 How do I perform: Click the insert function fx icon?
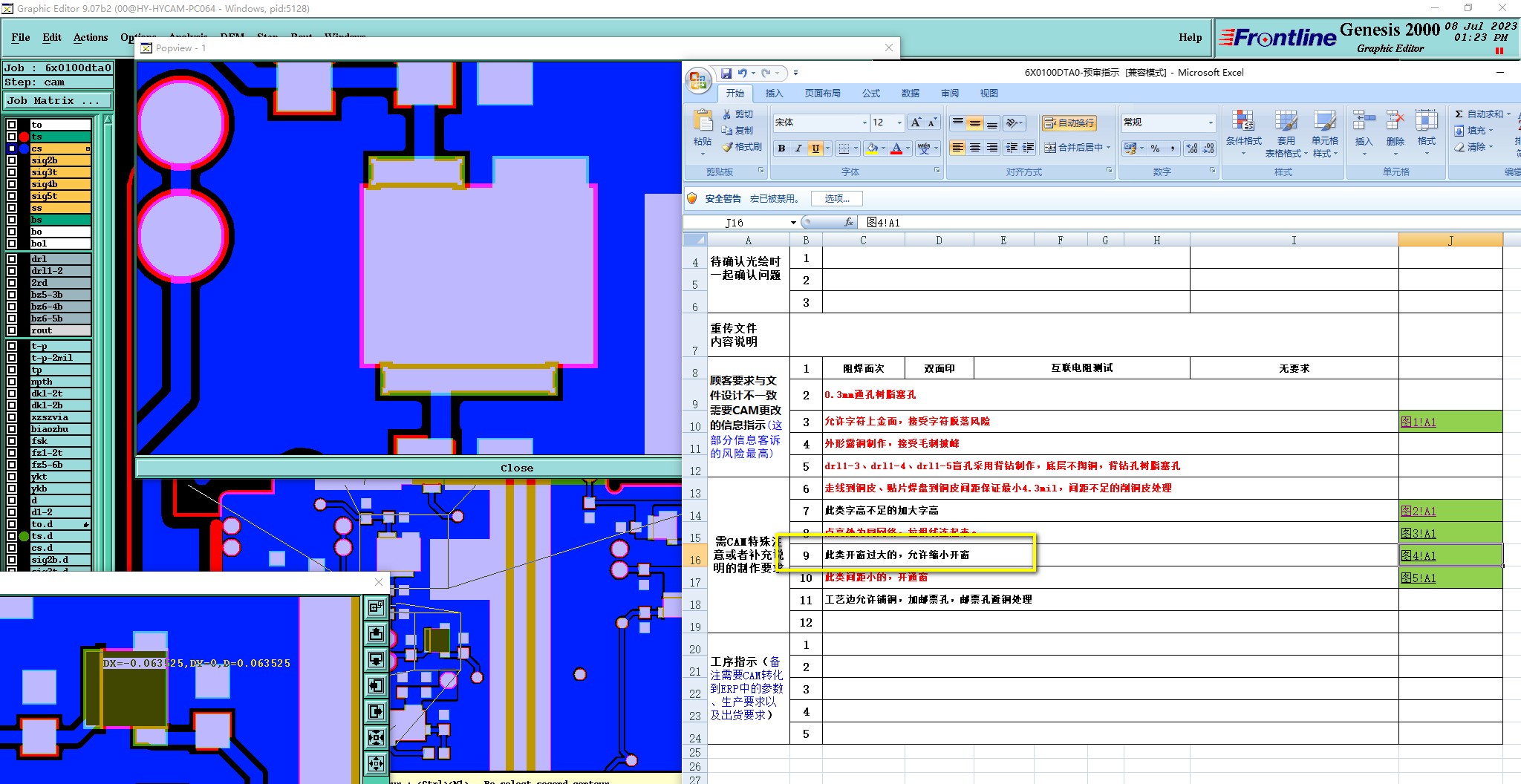(x=849, y=222)
